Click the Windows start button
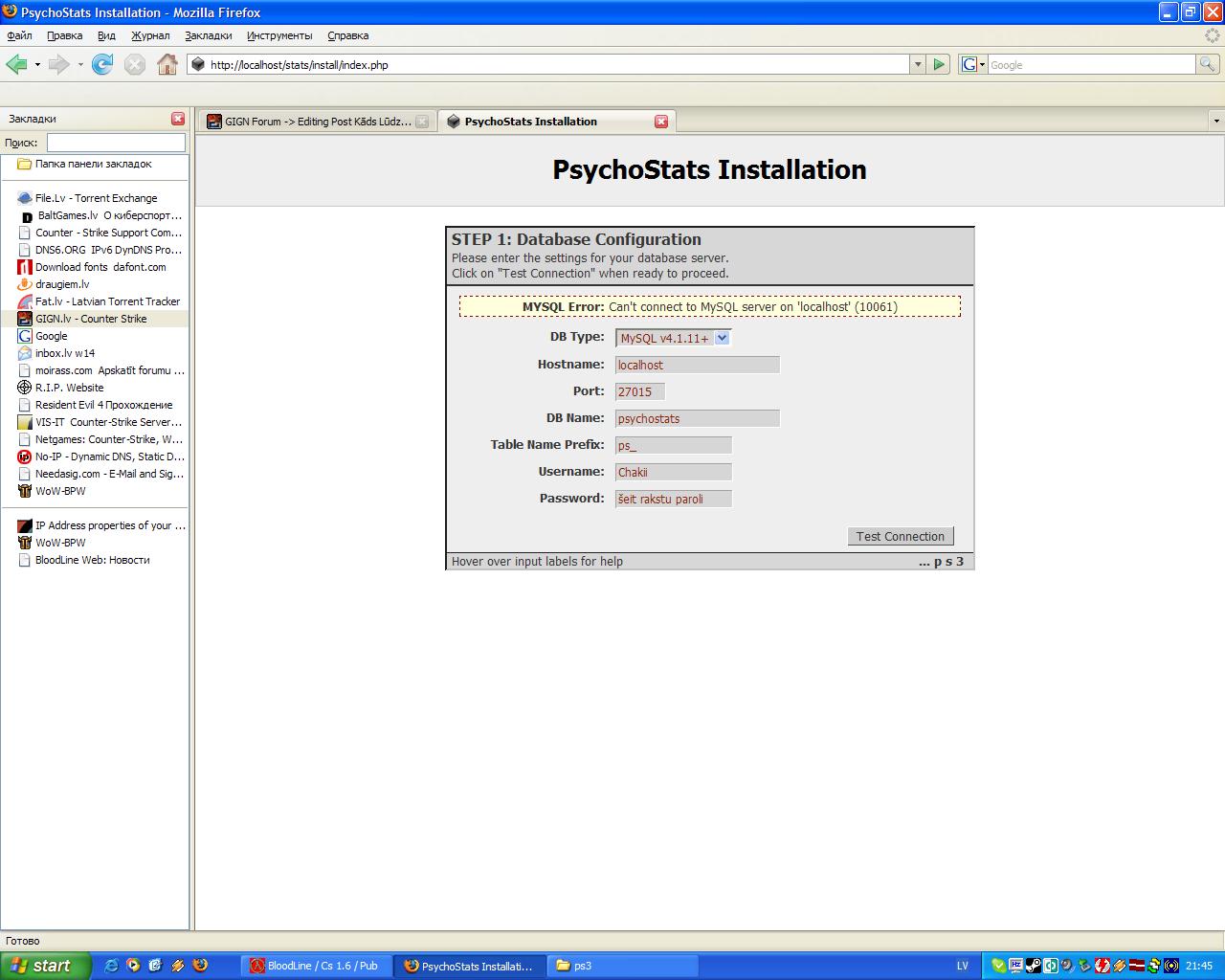Screen dimensions: 1225x980 (46, 966)
